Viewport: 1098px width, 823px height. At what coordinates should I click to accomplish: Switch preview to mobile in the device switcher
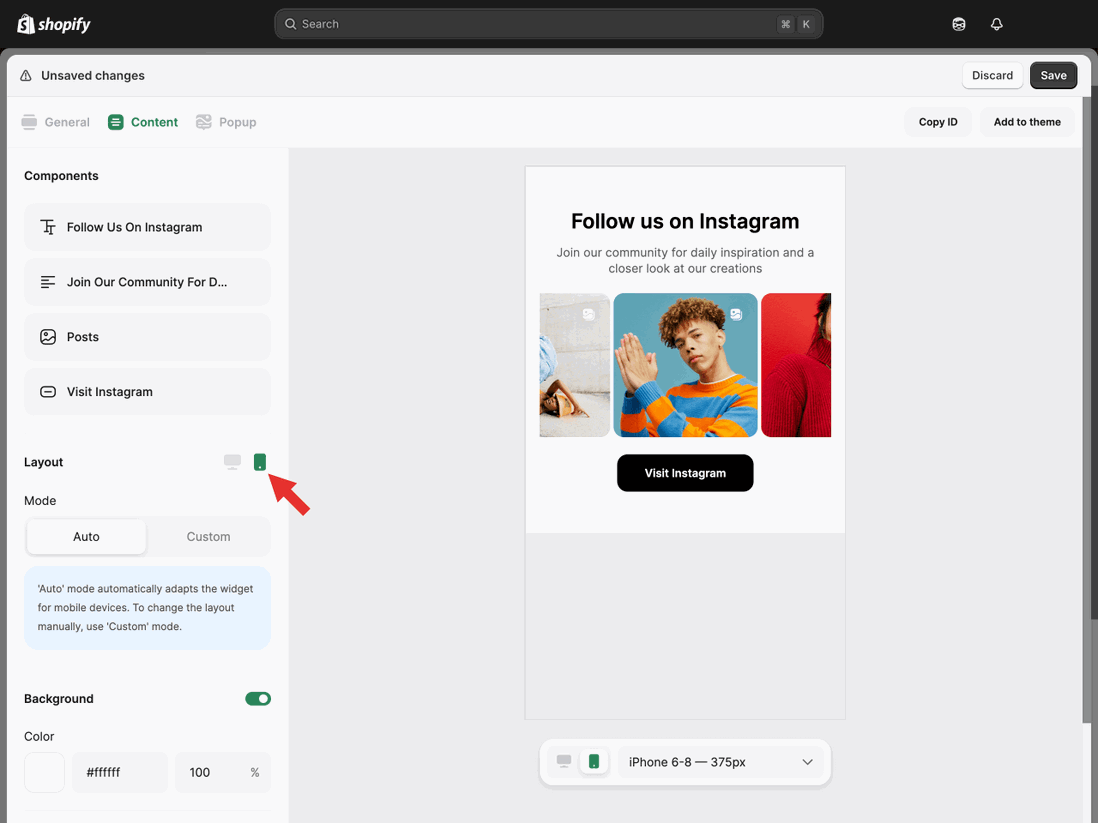[594, 761]
